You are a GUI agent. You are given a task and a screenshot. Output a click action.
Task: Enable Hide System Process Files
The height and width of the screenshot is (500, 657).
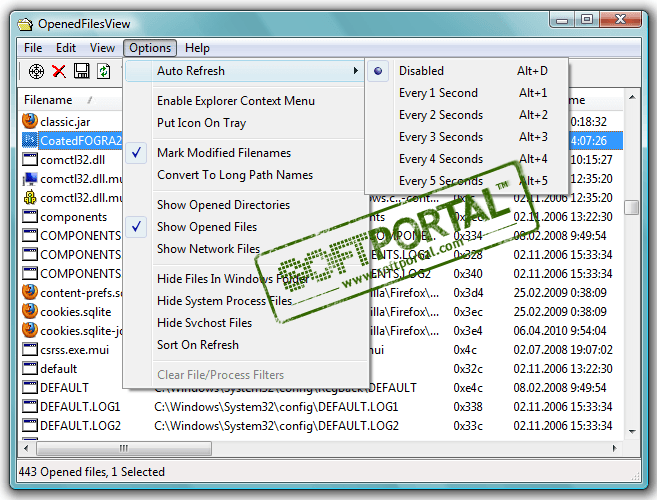(x=247, y=301)
